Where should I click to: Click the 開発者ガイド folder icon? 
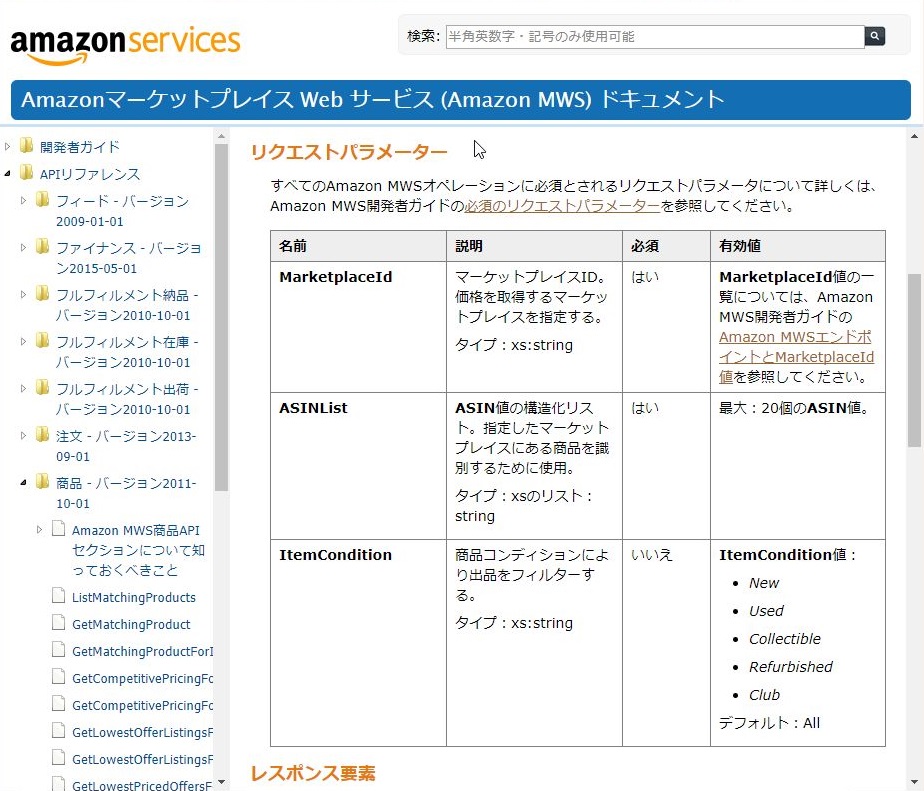point(26,145)
